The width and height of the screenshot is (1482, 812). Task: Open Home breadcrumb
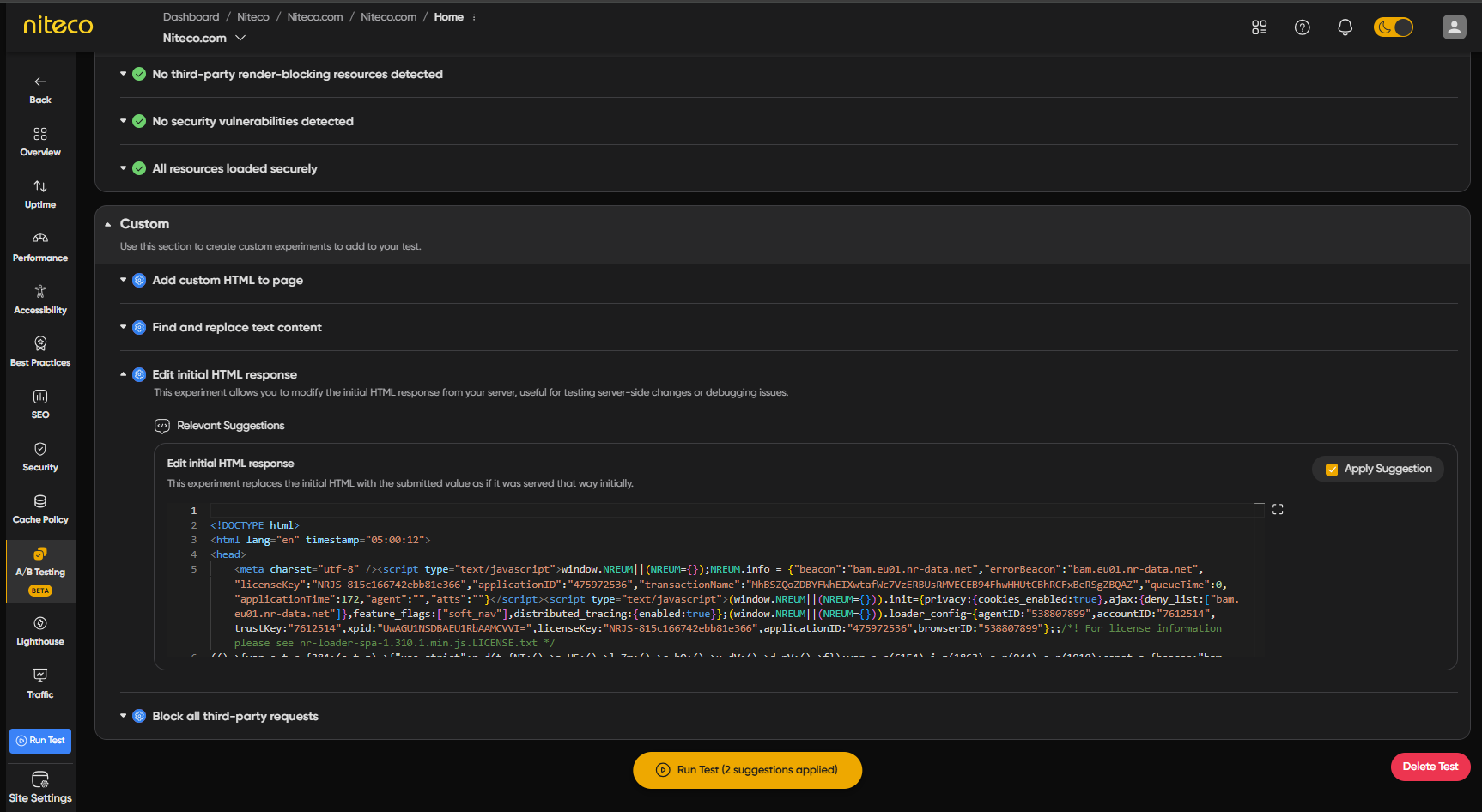[448, 17]
